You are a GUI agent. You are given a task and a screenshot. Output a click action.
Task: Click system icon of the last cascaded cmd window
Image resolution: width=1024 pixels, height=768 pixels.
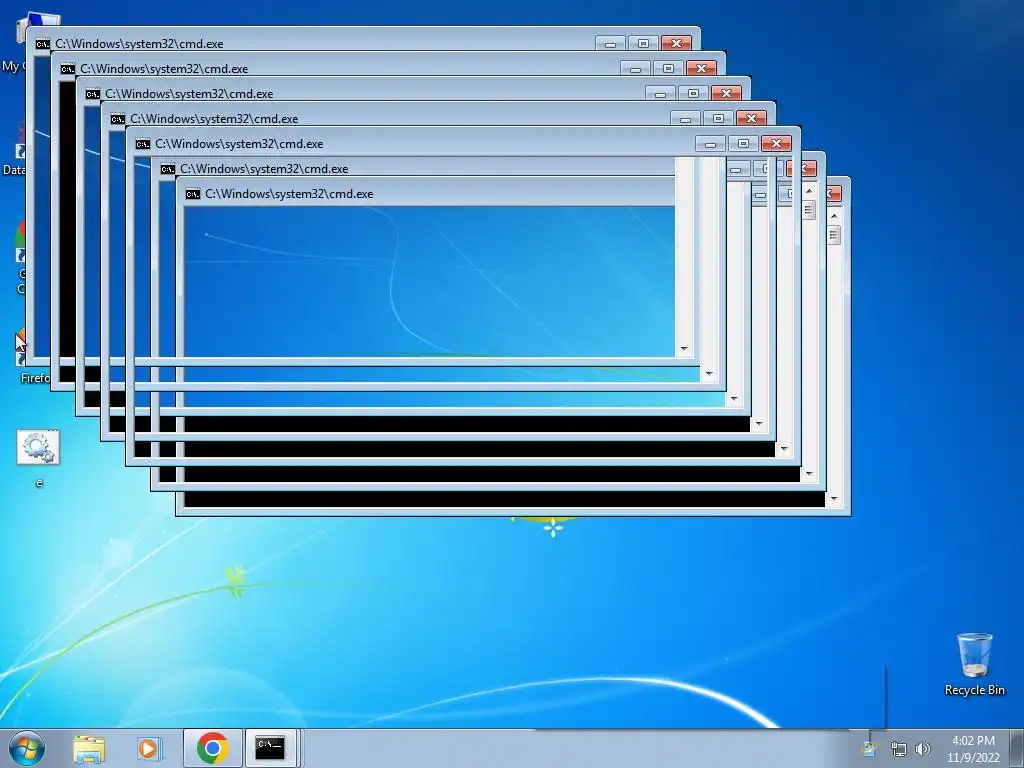(193, 194)
